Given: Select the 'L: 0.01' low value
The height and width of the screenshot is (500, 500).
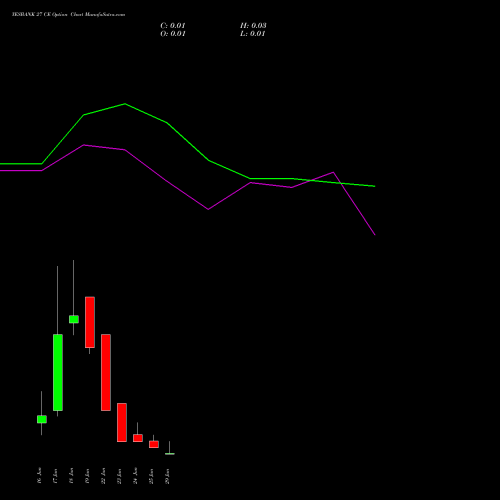Looking at the screenshot, I should 253,34.
